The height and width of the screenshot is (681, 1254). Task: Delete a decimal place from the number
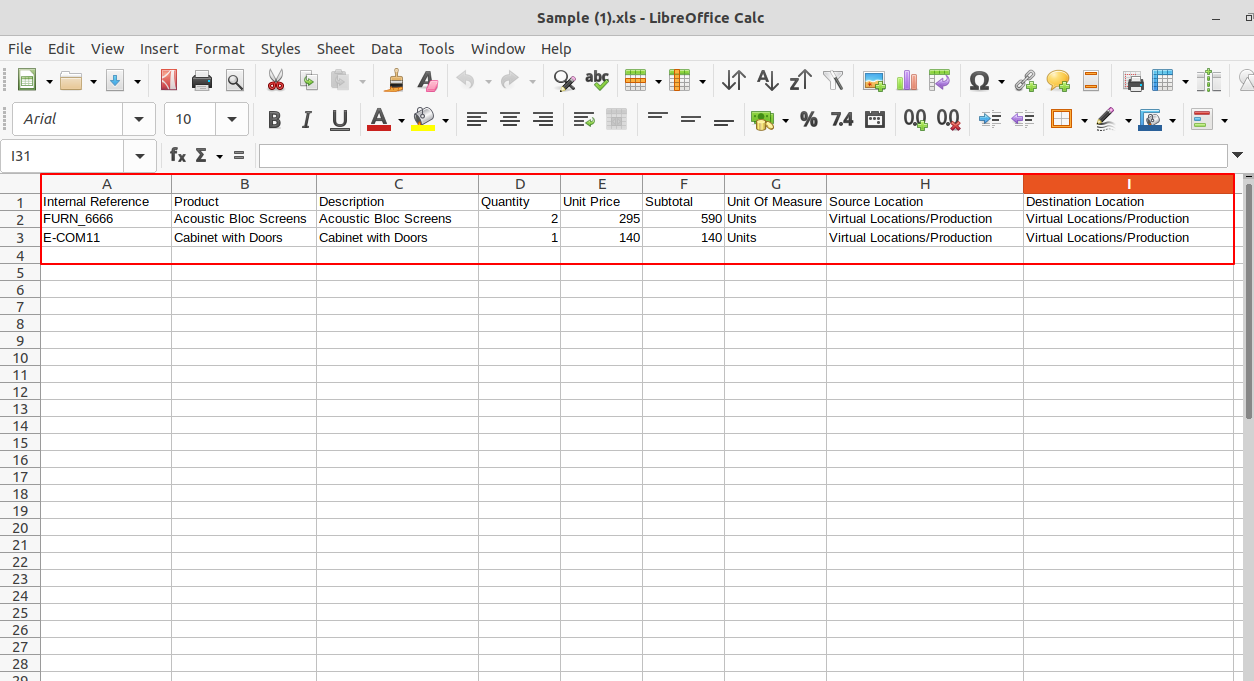949,120
